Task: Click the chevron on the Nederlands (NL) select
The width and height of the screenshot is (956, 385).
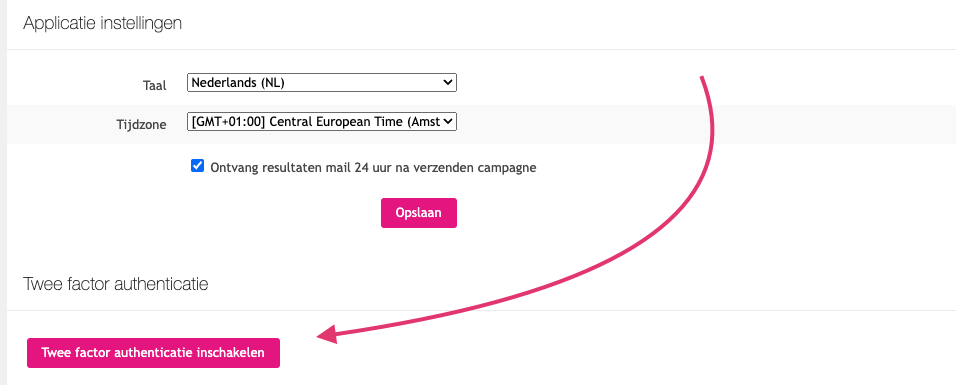Action: tap(448, 82)
